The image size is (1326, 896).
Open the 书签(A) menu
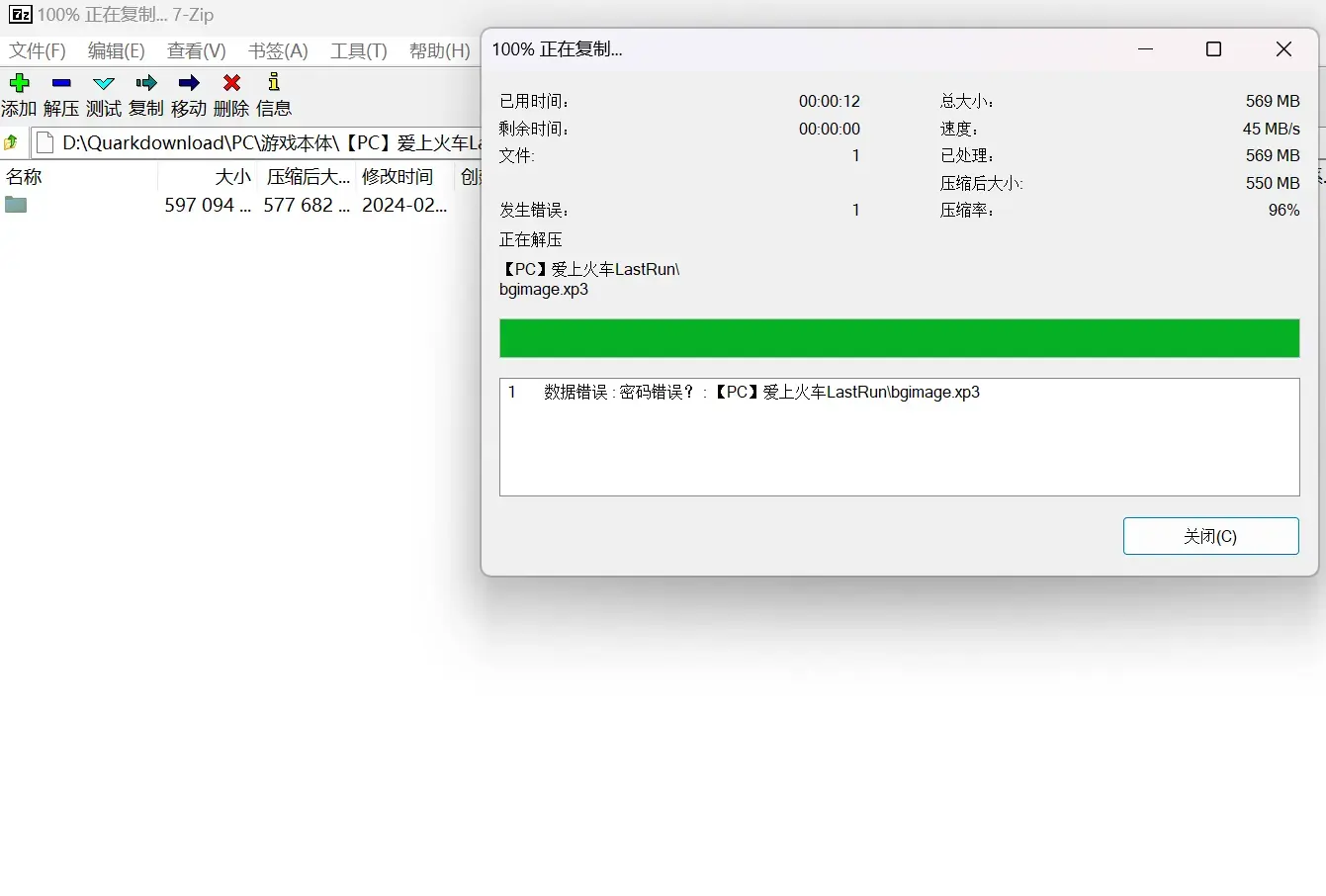click(278, 50)
